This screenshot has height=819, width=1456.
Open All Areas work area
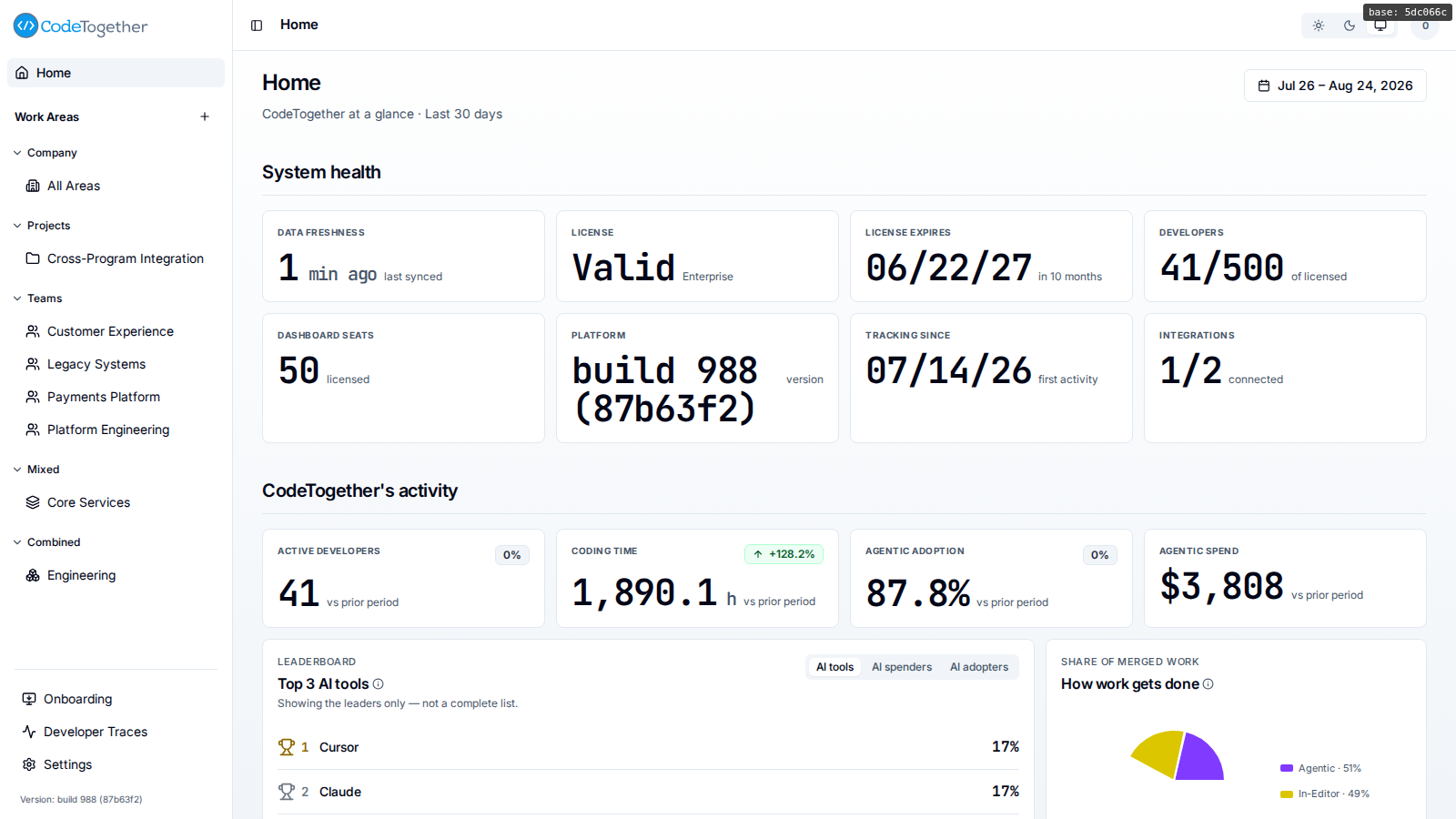(x=119, y=186)
